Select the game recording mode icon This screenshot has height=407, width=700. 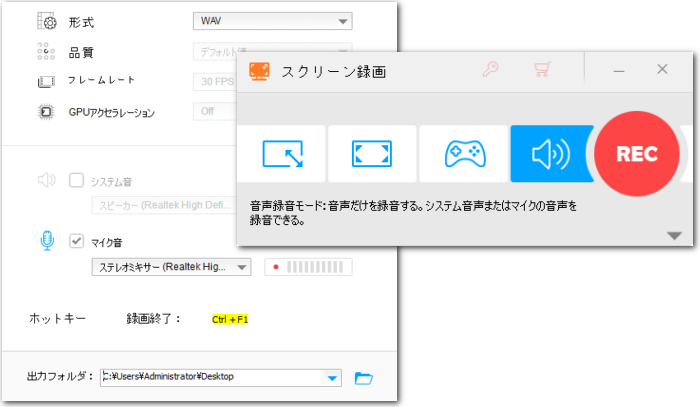tap(463, 154)
